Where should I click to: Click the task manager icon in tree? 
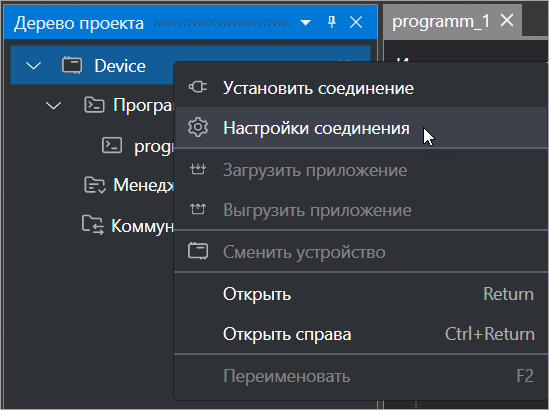[x=95, y=185]
